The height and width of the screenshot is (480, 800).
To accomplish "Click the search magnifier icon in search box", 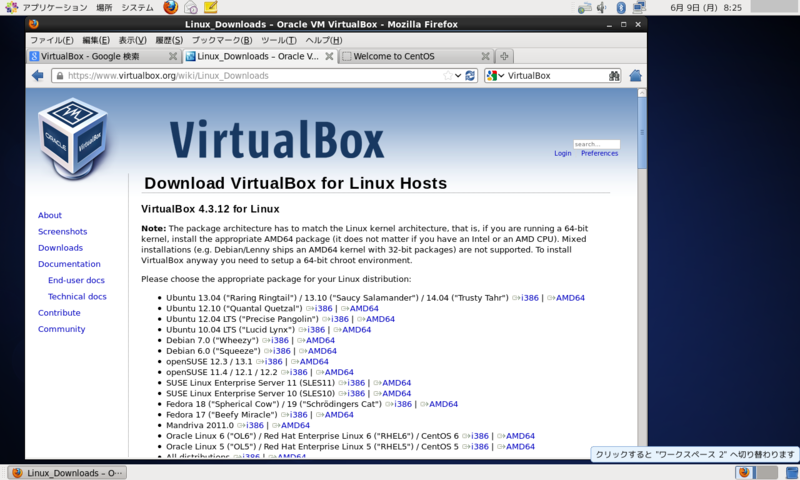I will point(614,75).
